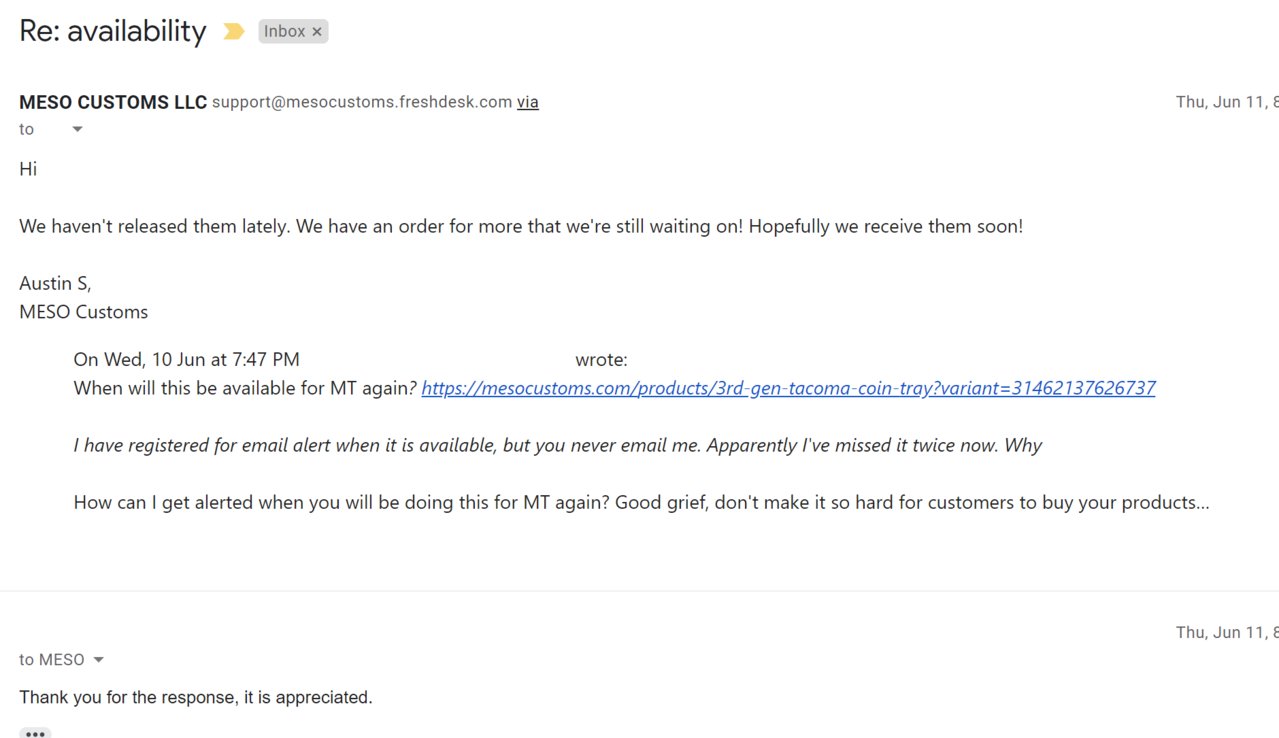Click the first message's Thu, Jun 11 timestamp

click(1227, 102)
